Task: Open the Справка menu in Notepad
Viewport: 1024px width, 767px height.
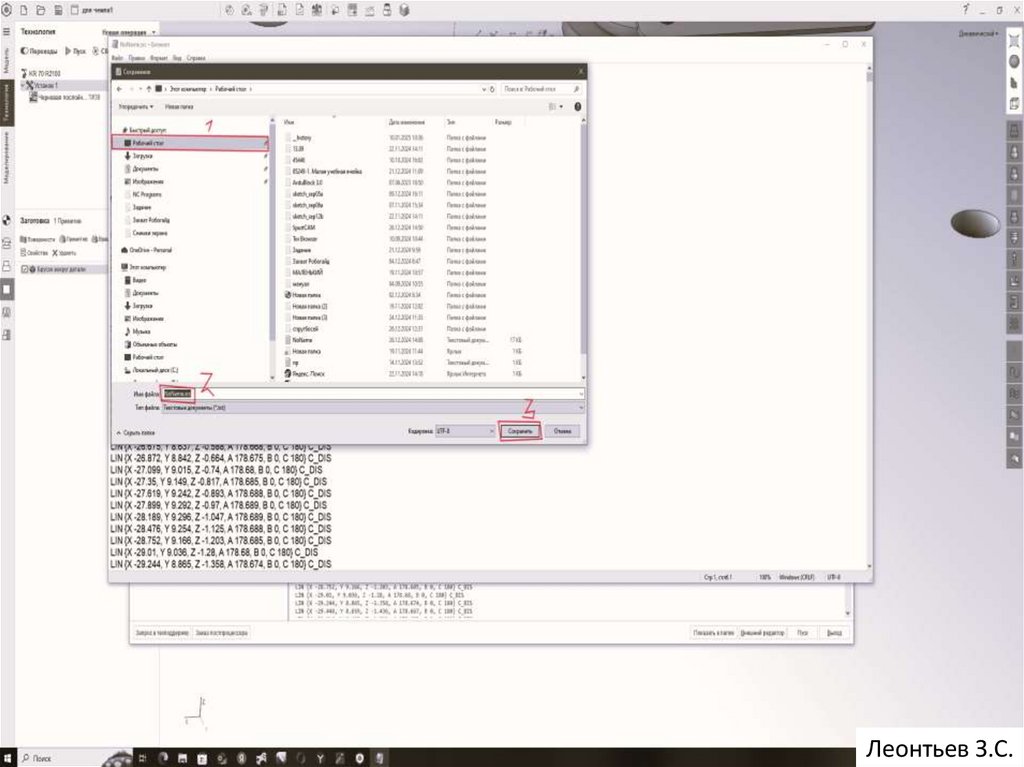Action: (196, 58)
